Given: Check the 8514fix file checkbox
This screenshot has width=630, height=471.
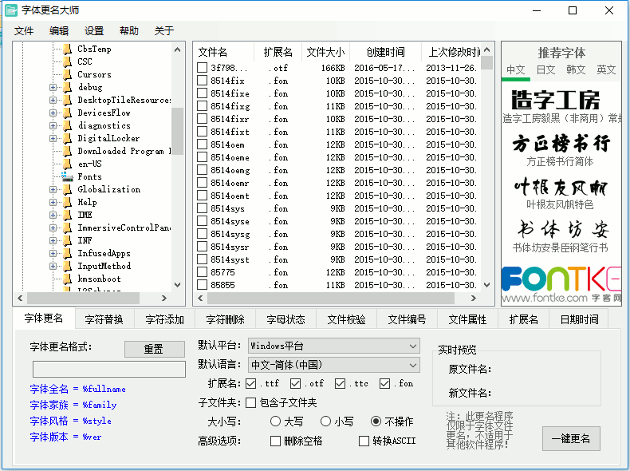Looking at the screenshot, I should coord(202,80).
